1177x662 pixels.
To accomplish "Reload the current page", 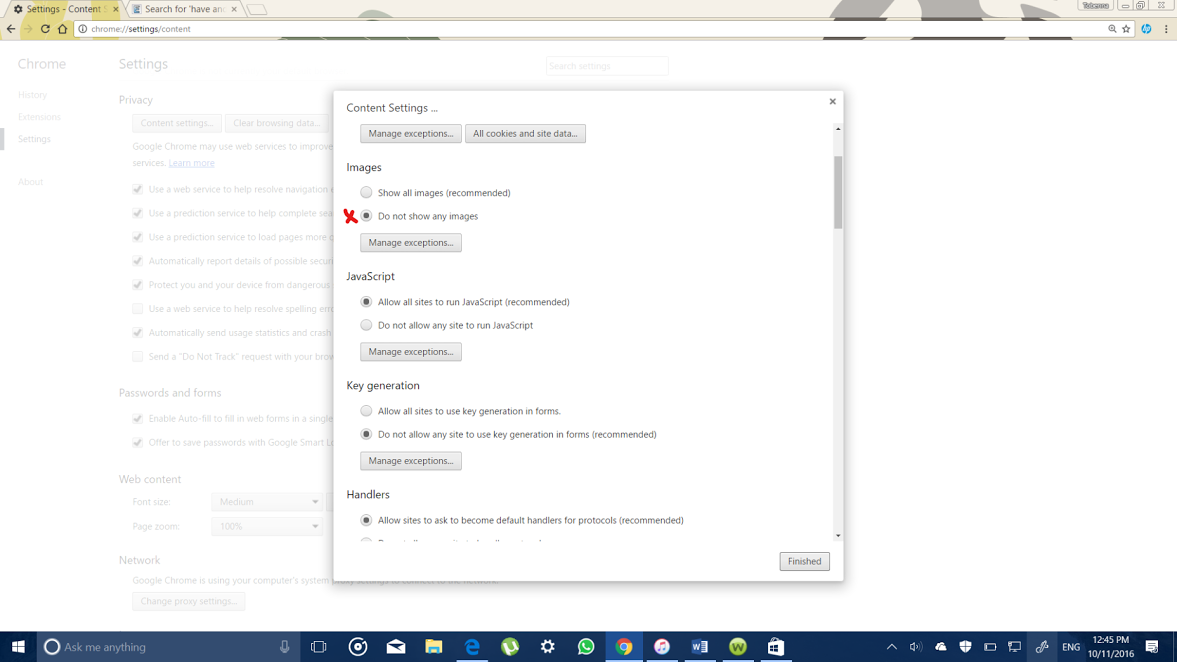I will (45, 29).
